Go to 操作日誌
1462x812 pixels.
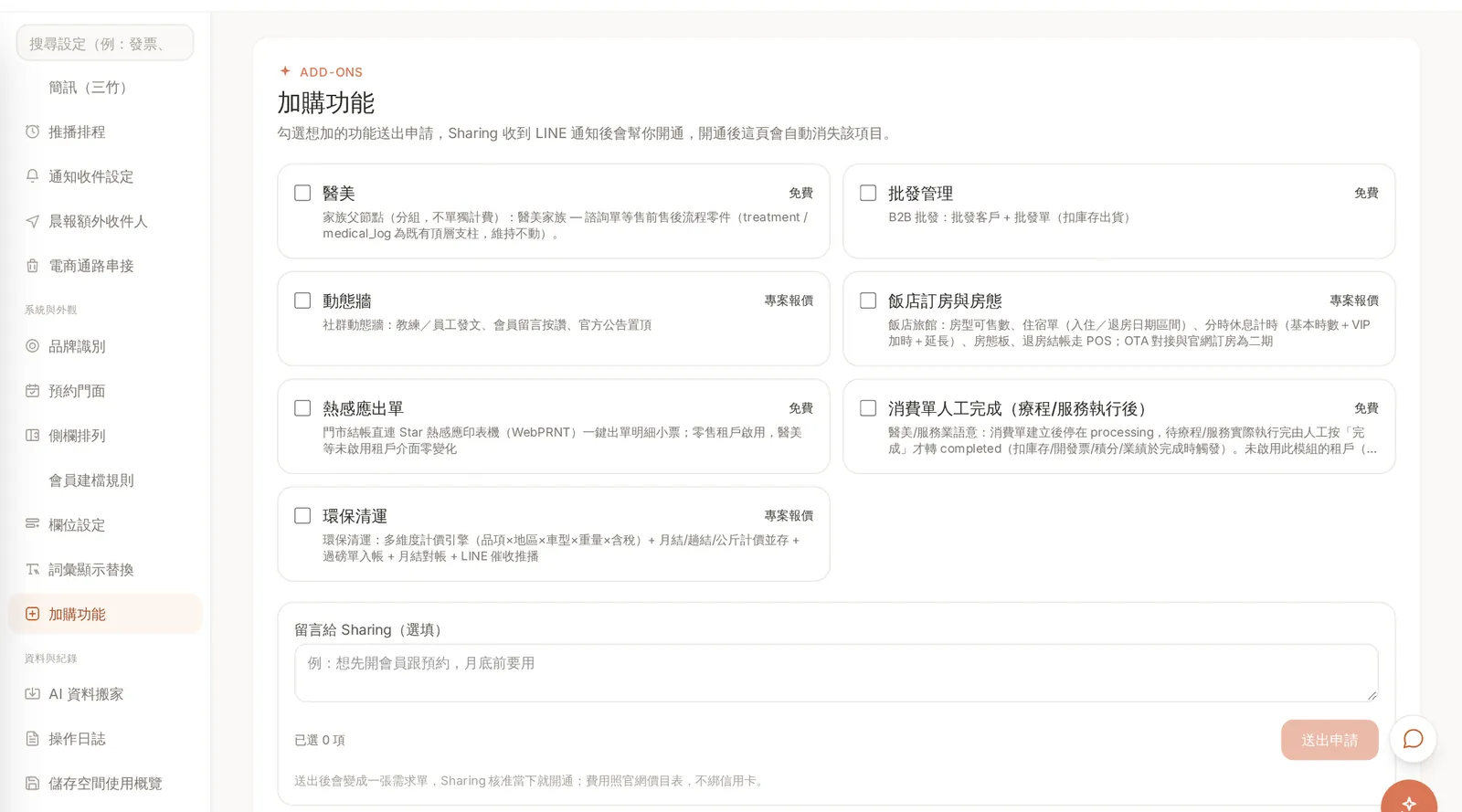(x=105, y=738)
